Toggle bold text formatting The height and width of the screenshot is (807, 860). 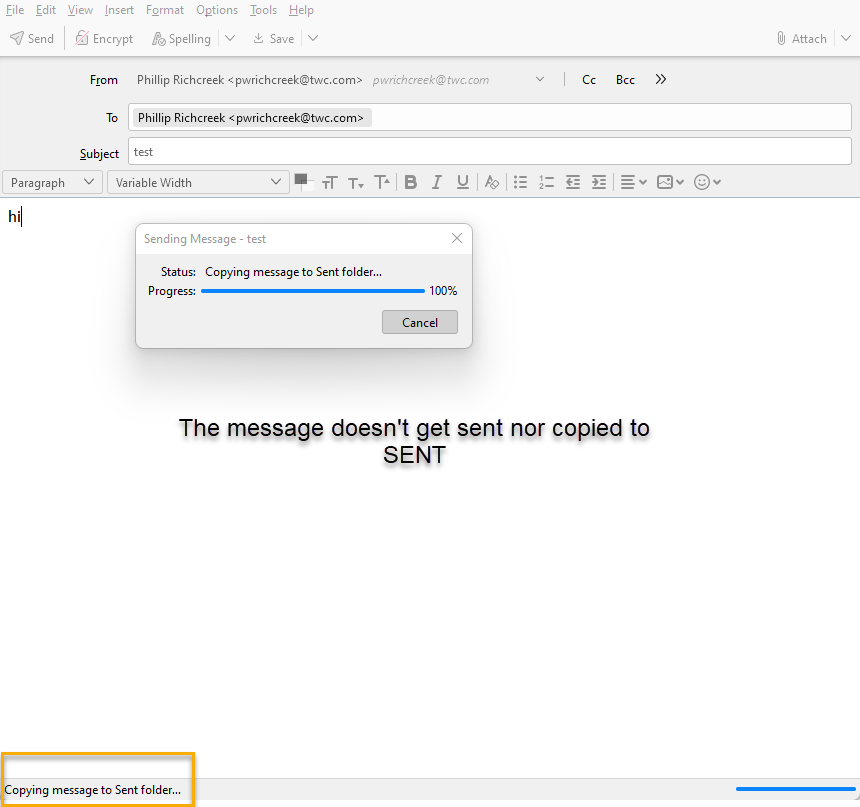click(410, 182)
